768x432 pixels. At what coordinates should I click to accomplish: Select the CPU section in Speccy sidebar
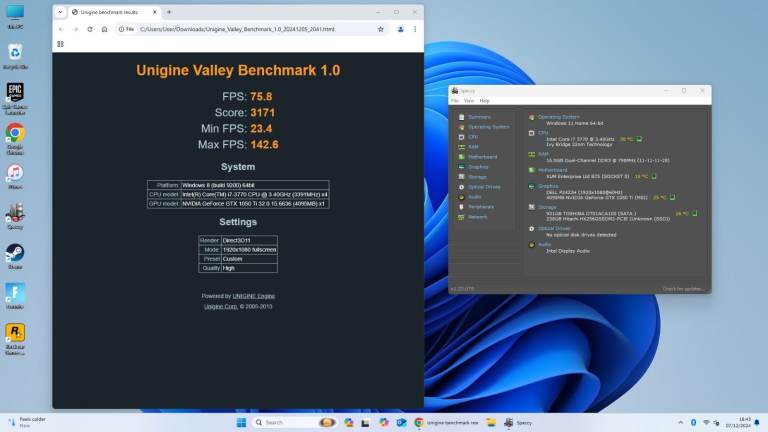click(474, 136)
